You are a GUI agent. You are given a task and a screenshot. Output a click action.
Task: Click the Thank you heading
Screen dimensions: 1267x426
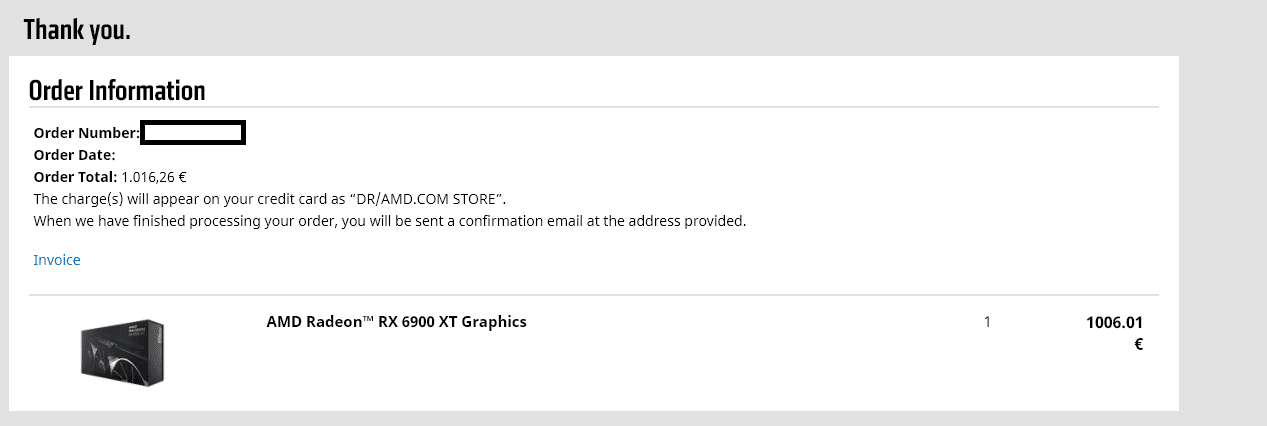coord(77,30)
